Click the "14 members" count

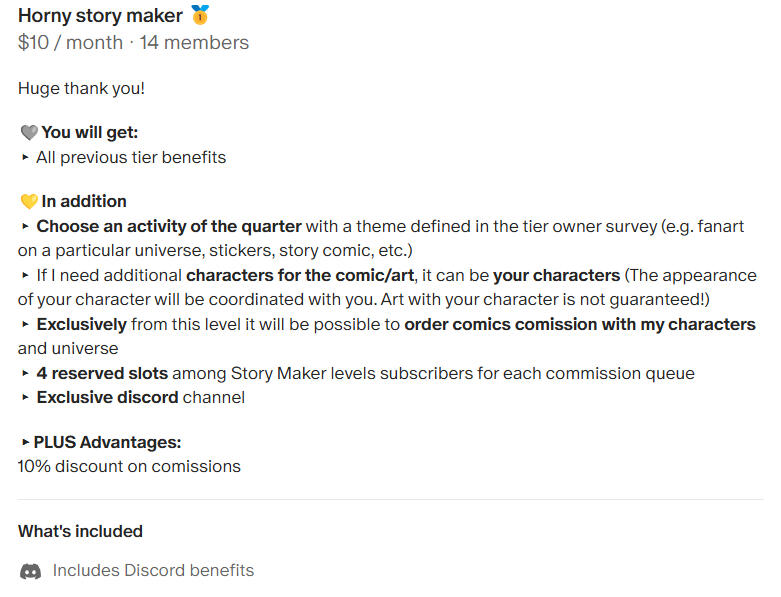tap(194, 43)
